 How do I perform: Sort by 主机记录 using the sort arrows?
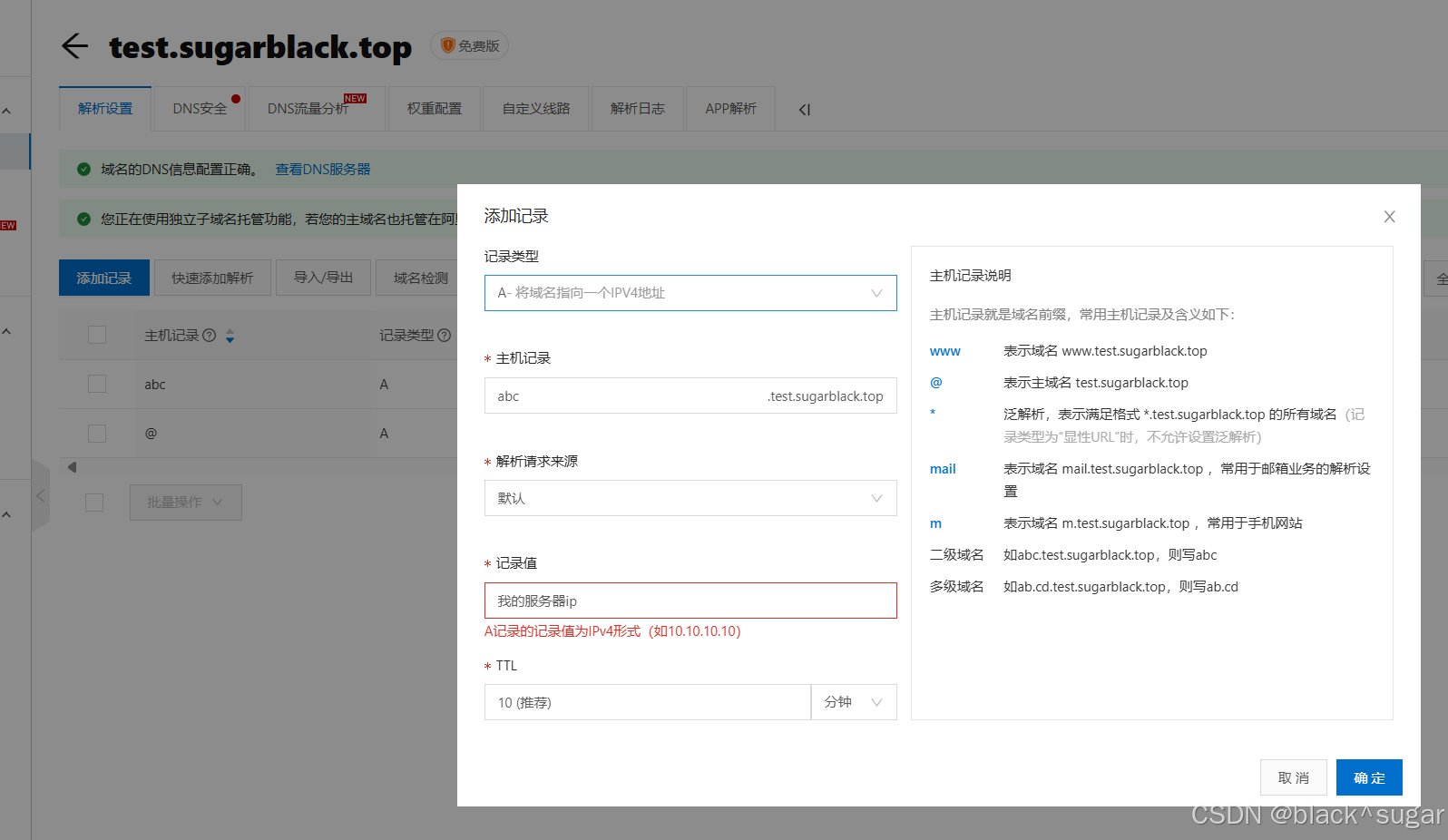[230, 336]
